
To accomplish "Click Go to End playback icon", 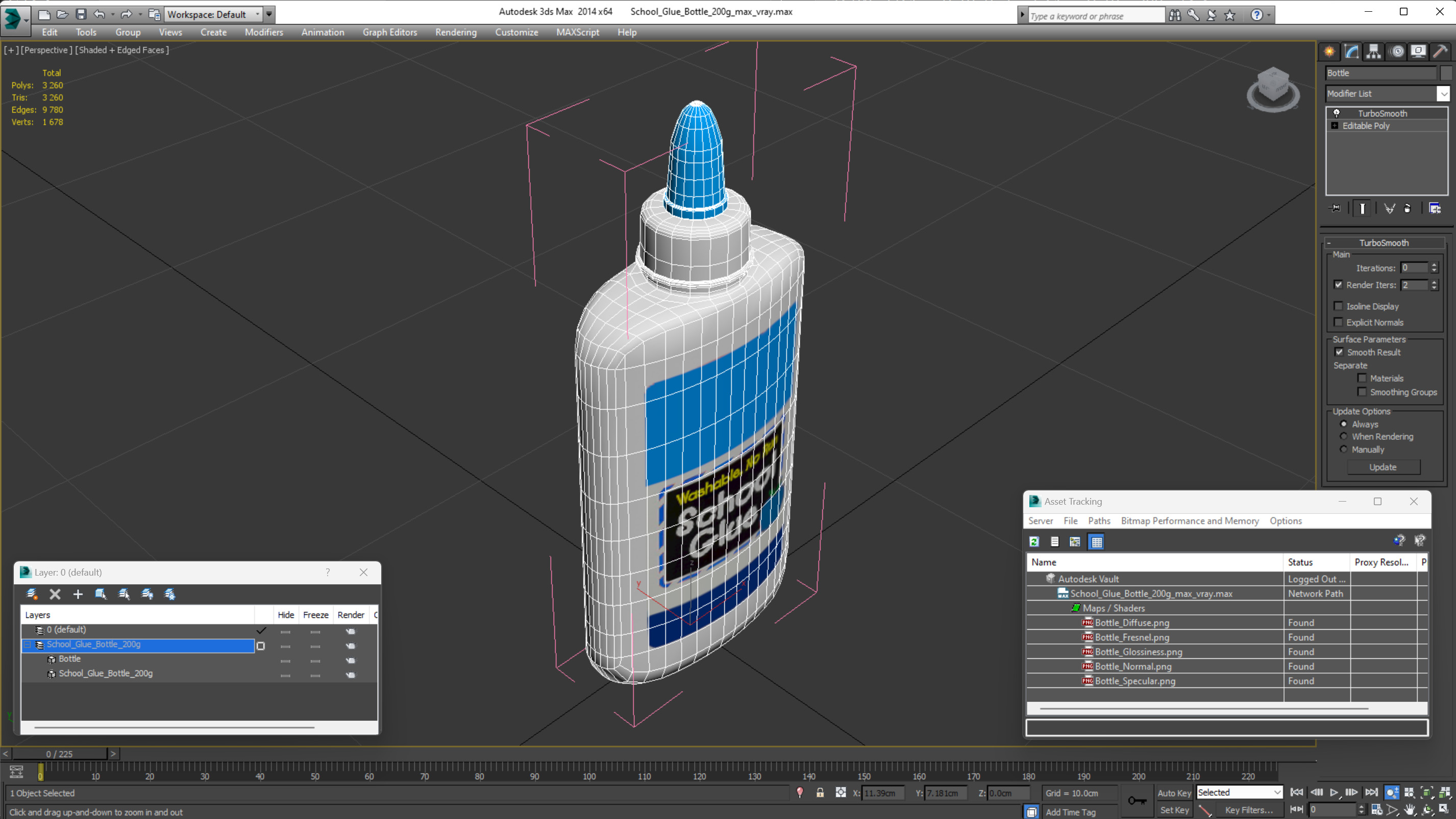I will tap(1371, 792).
